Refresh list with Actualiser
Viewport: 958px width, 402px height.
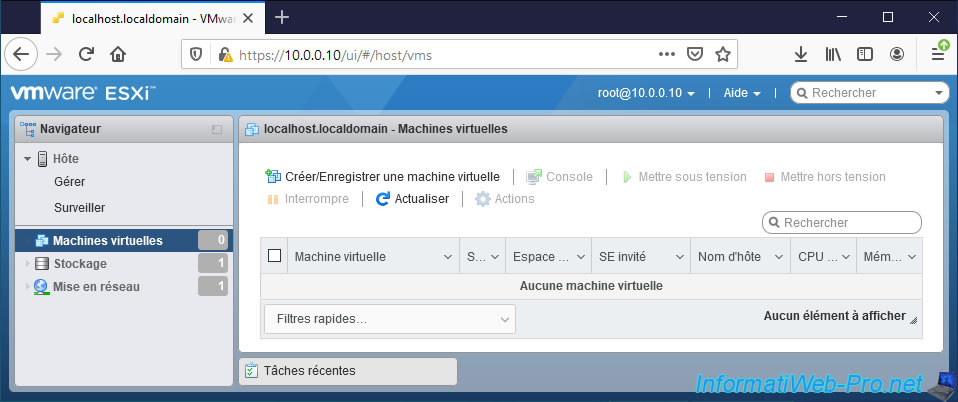pyautogui.click(x=412, y=199)
